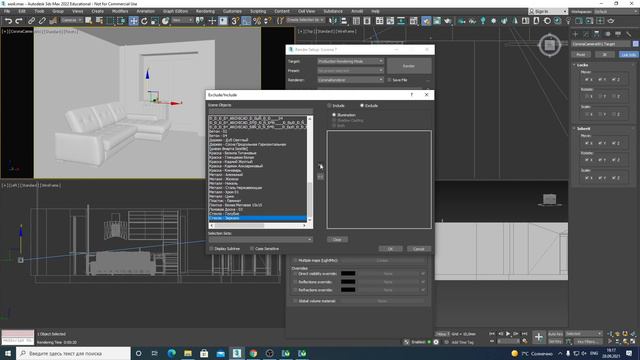The height and width of the screenshot is (360, 640).
Task: Open Microsoft Edge from the taskbar
Action: [171, 353]
